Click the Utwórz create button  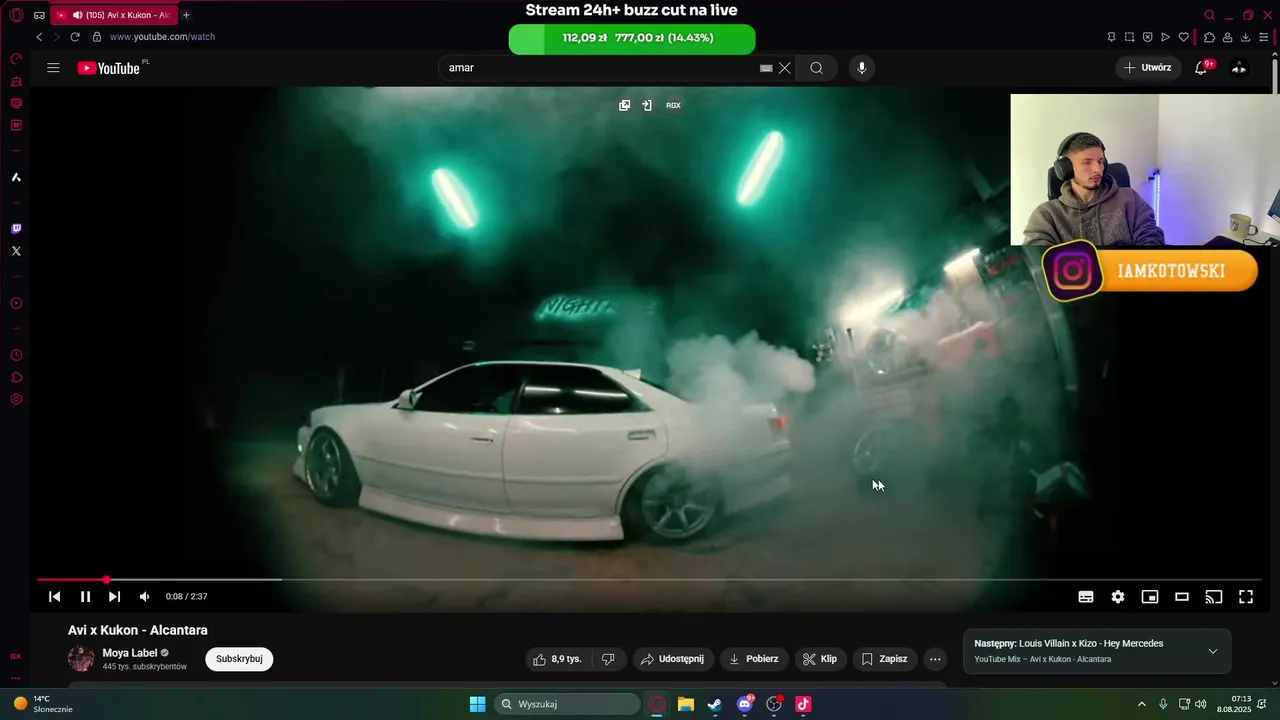[x=1147, y=68]
